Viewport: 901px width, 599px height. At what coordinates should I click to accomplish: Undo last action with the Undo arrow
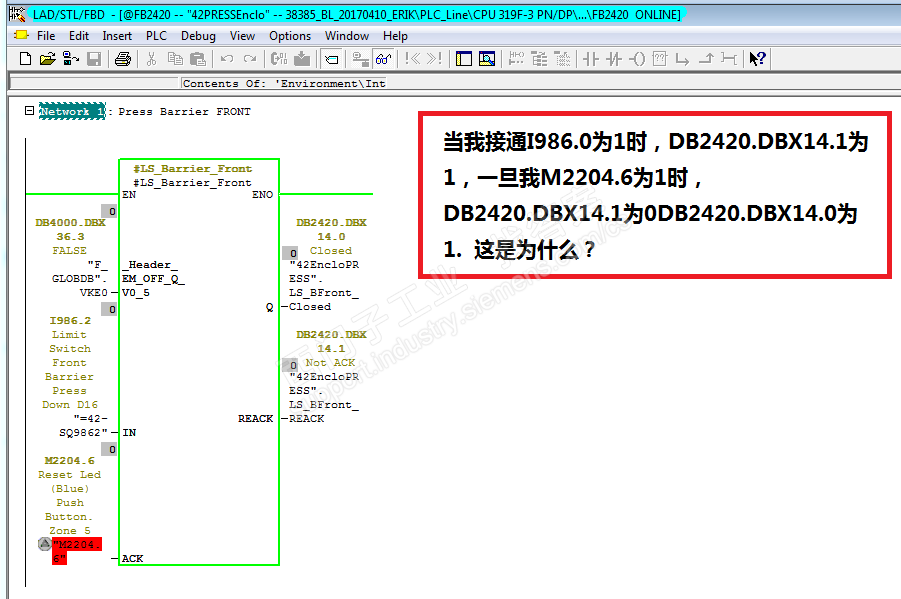[x=227, y=59]
